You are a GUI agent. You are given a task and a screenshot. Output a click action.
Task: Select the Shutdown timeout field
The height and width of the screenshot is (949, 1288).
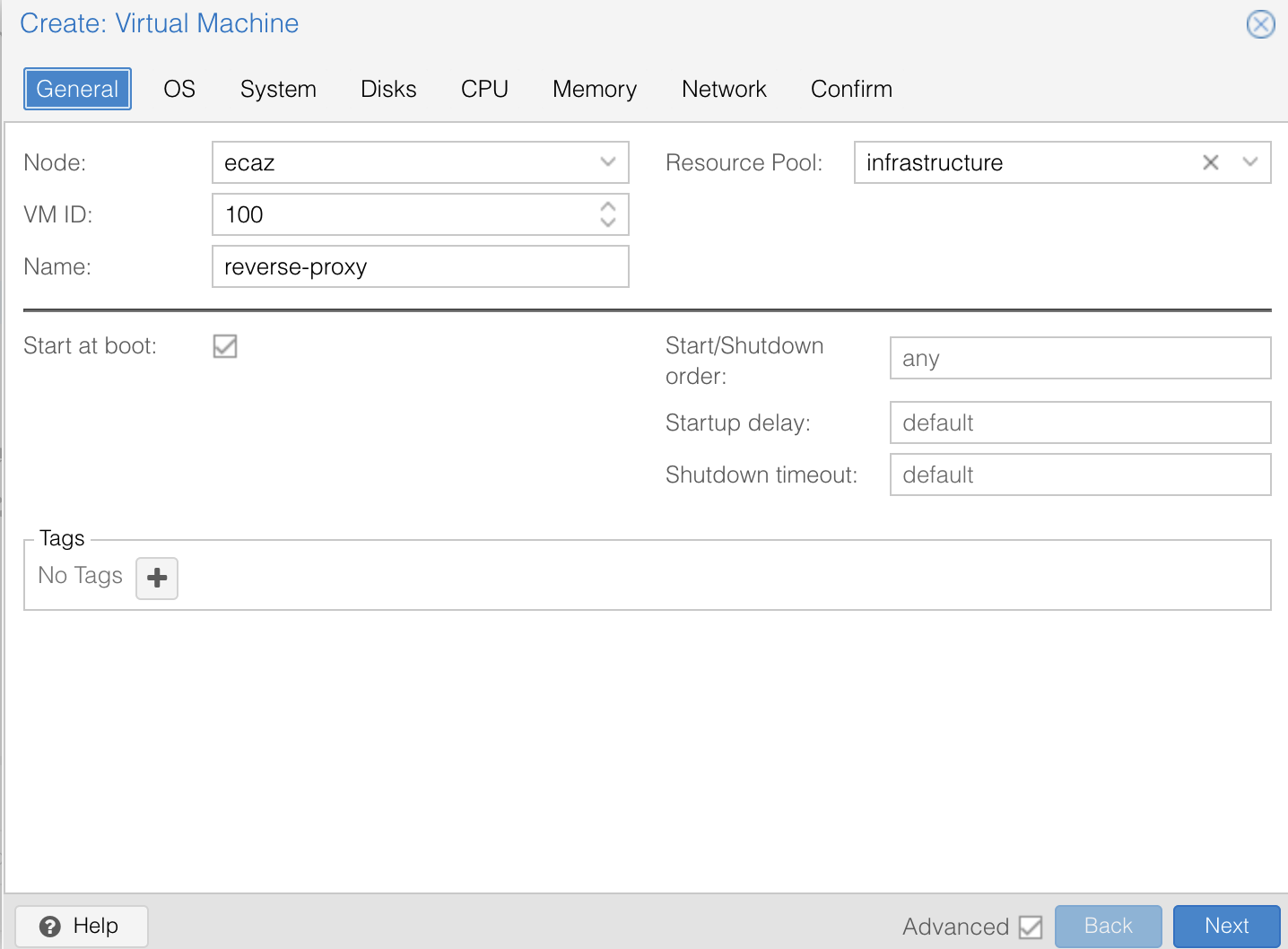(1080, 474)
